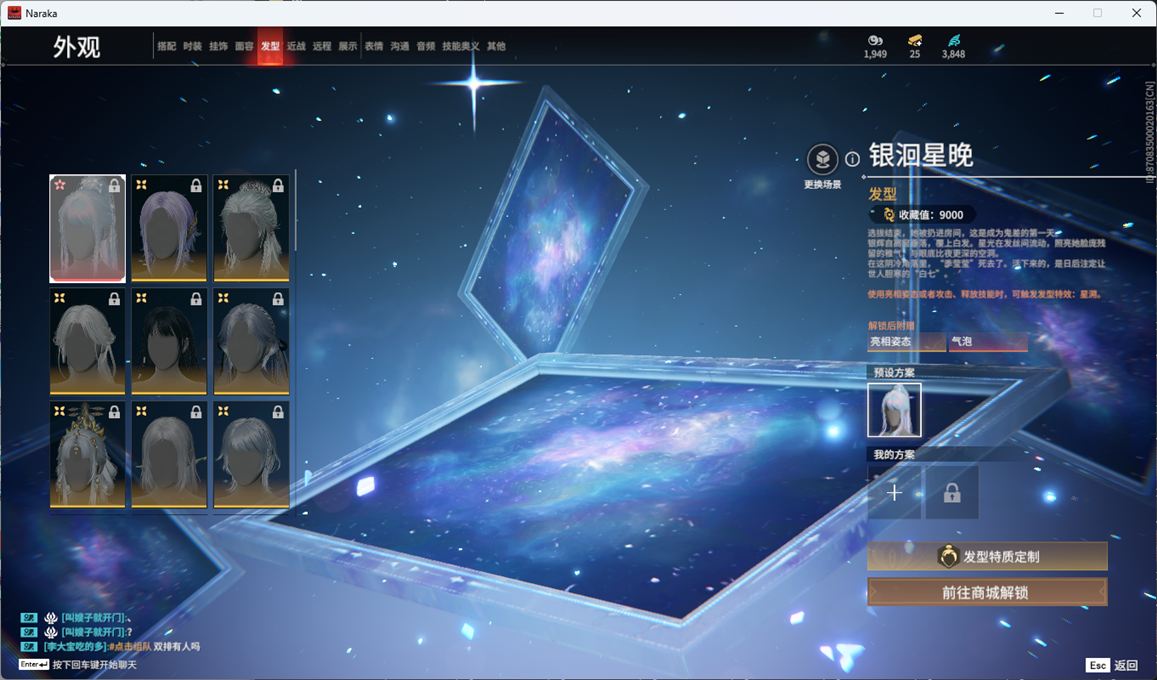The height and width of the screenshot is (680, 1157).
Task: Select the black-haired hairstyle thumbnail
Action: pyautogui.click(x=169, y=341)
